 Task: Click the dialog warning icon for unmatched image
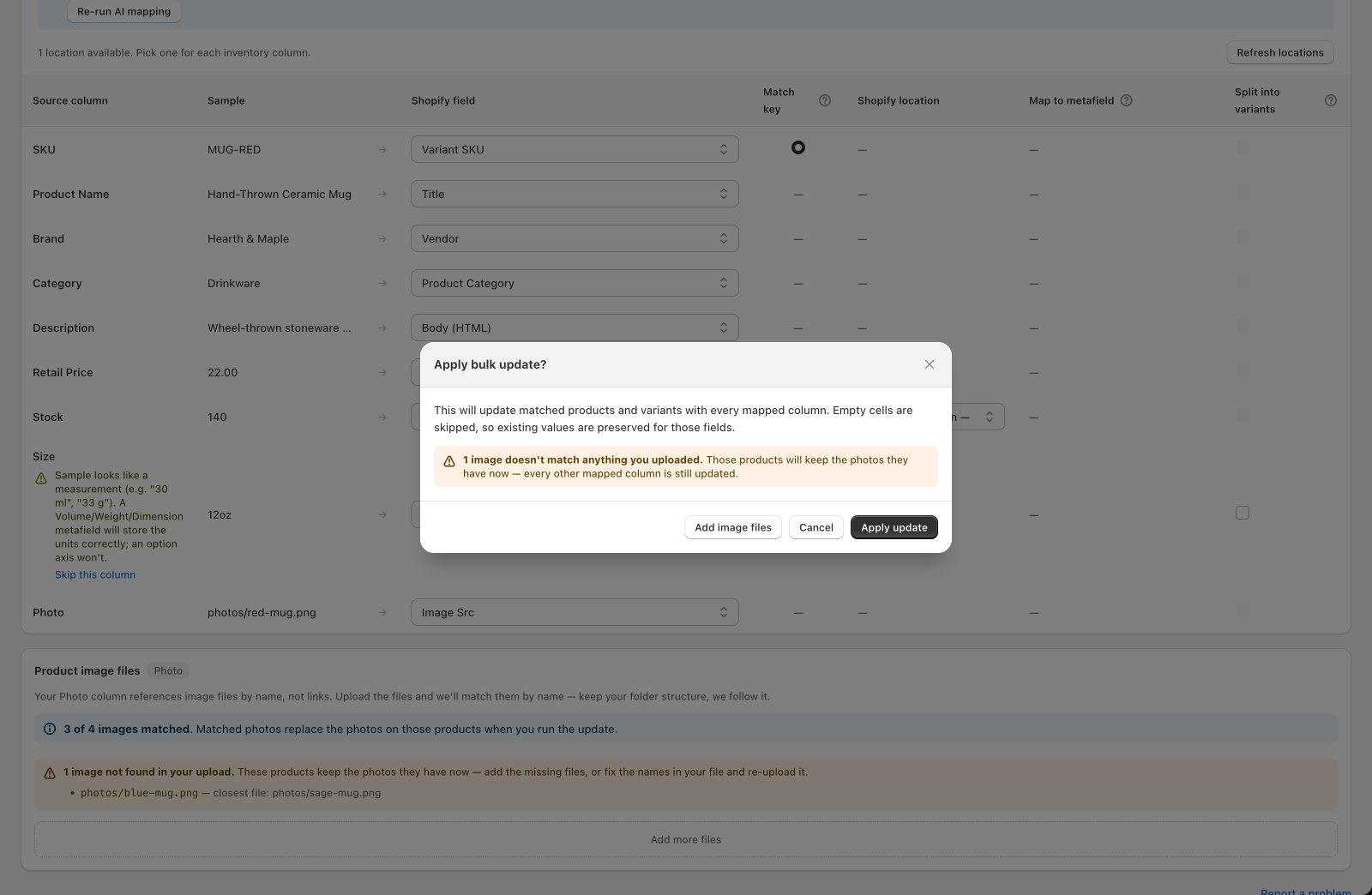(x=449, y=461)
